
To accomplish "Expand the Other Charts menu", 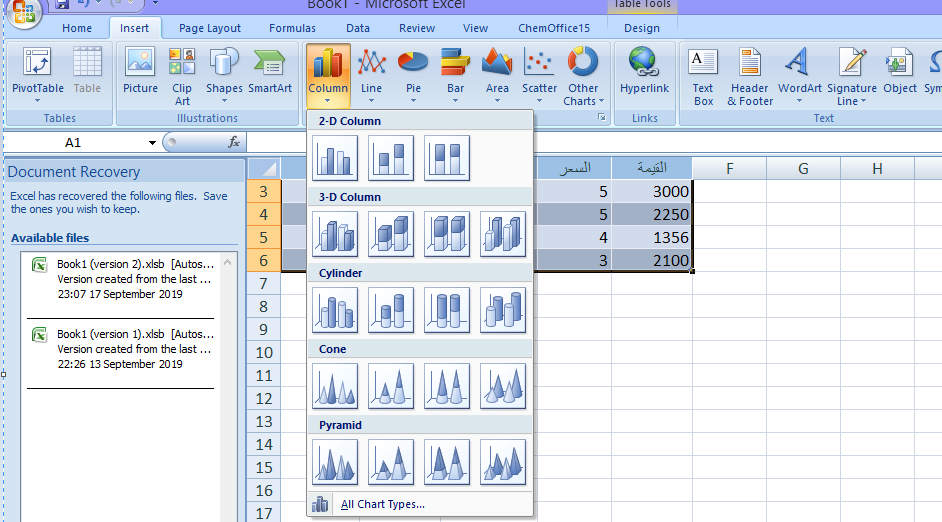I will (x=583, y=76).
